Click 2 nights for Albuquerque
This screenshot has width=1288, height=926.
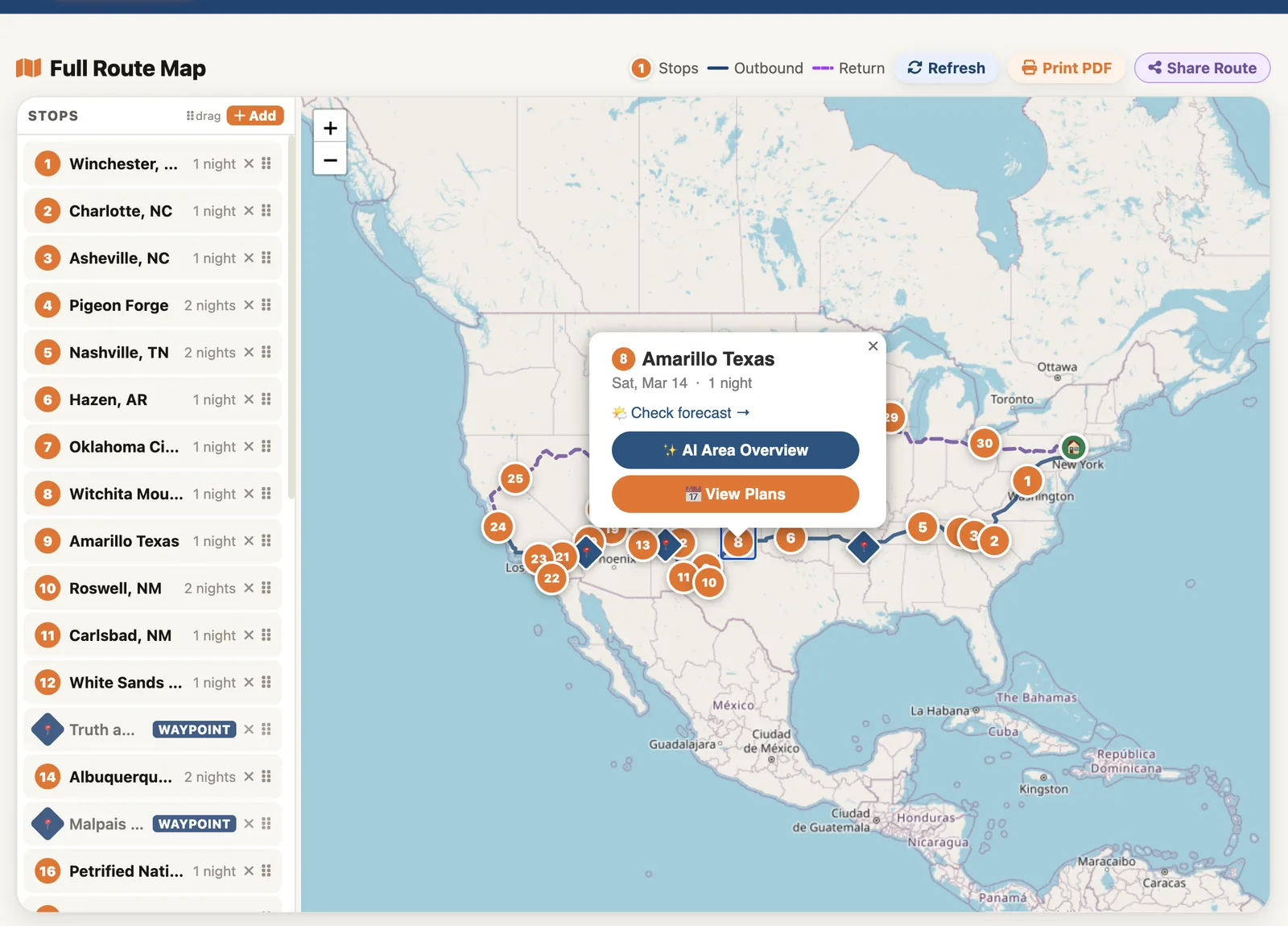click(210, 777)
